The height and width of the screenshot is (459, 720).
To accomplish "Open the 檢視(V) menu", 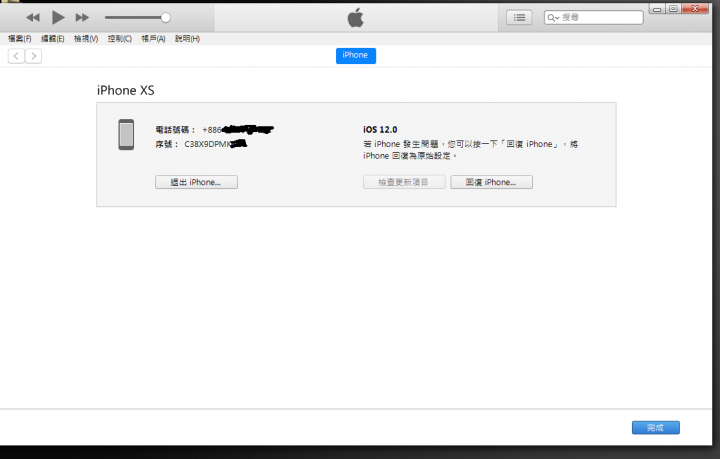I will tap(86, 39).
